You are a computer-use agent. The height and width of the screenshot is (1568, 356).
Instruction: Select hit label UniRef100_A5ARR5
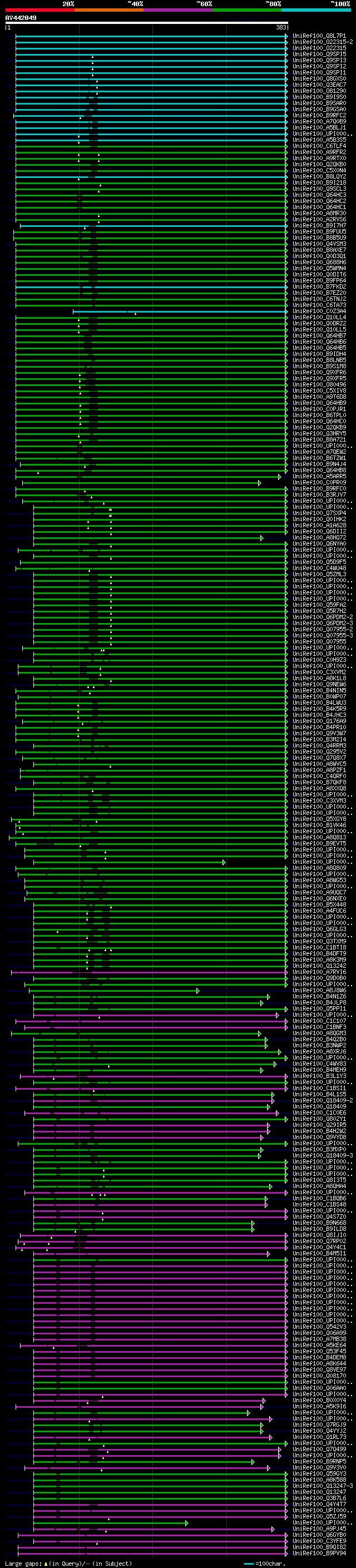(x=319, y=477)
